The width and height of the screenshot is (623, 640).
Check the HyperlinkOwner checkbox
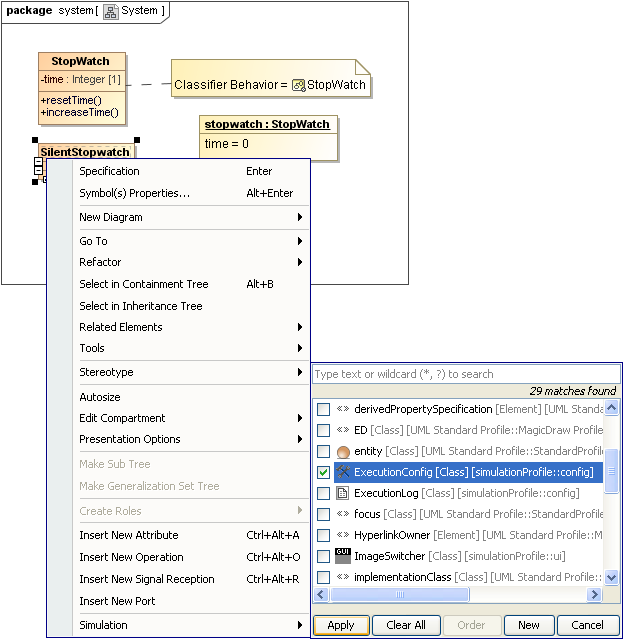(323, 535)
